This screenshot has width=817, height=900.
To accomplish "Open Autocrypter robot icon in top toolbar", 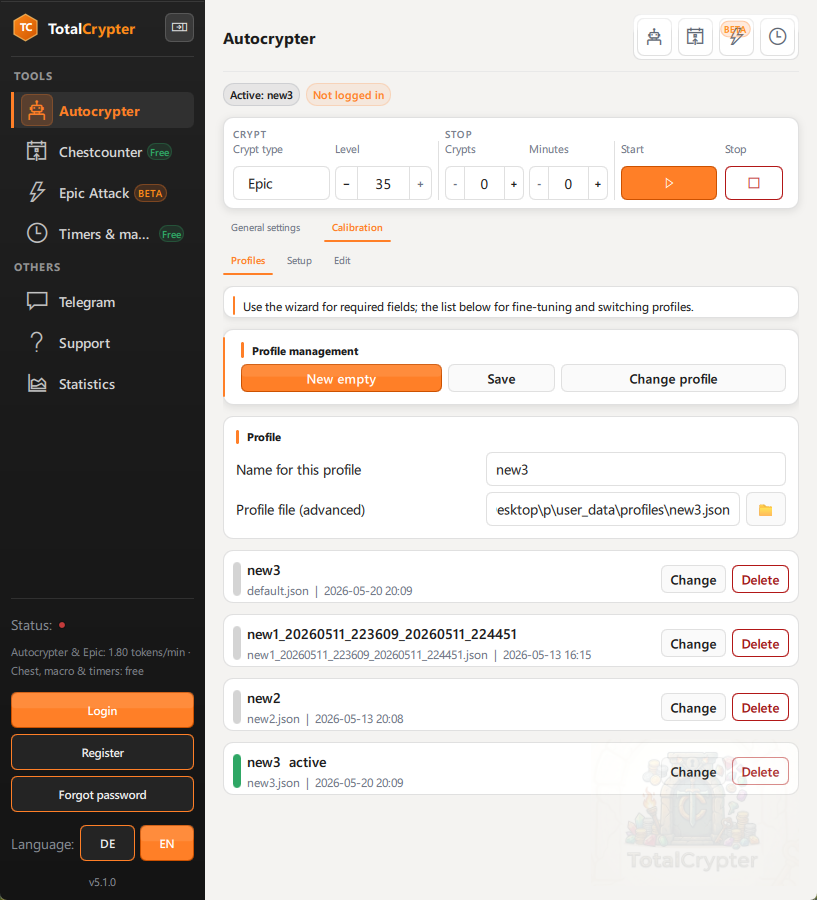I will click(654, 37).
